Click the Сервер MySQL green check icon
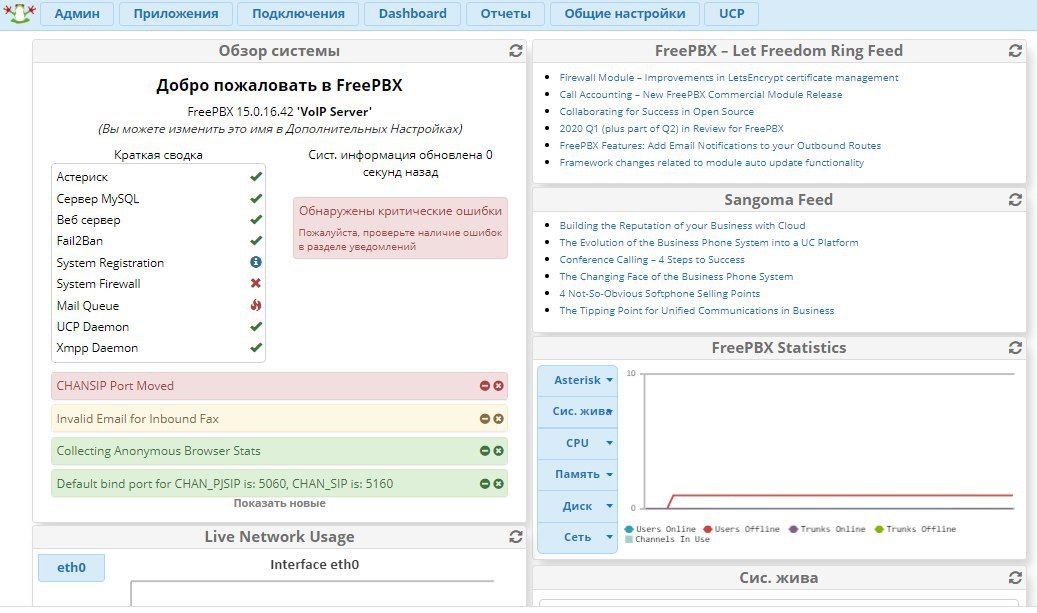The height and width of the screenshot is (613, 1037). click(256, 198)
